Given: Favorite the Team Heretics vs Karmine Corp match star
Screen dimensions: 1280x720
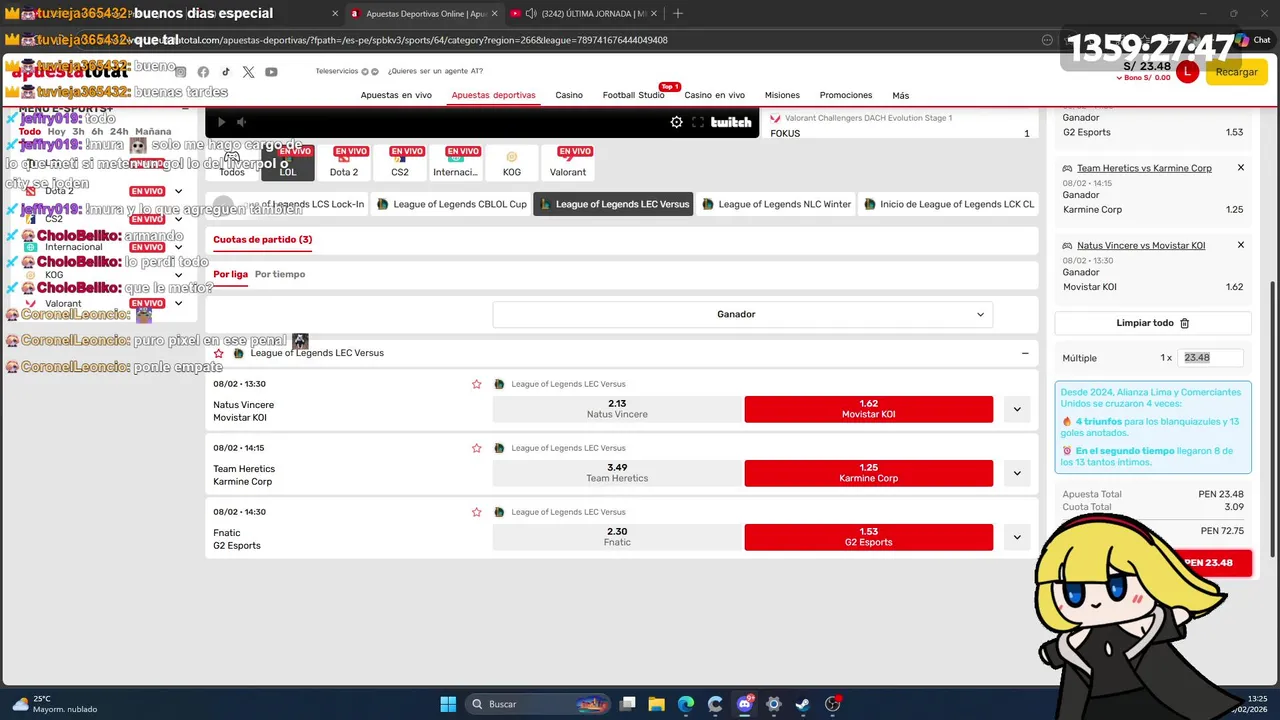Looking at the screenshot, I should click(x=477, y=448).
